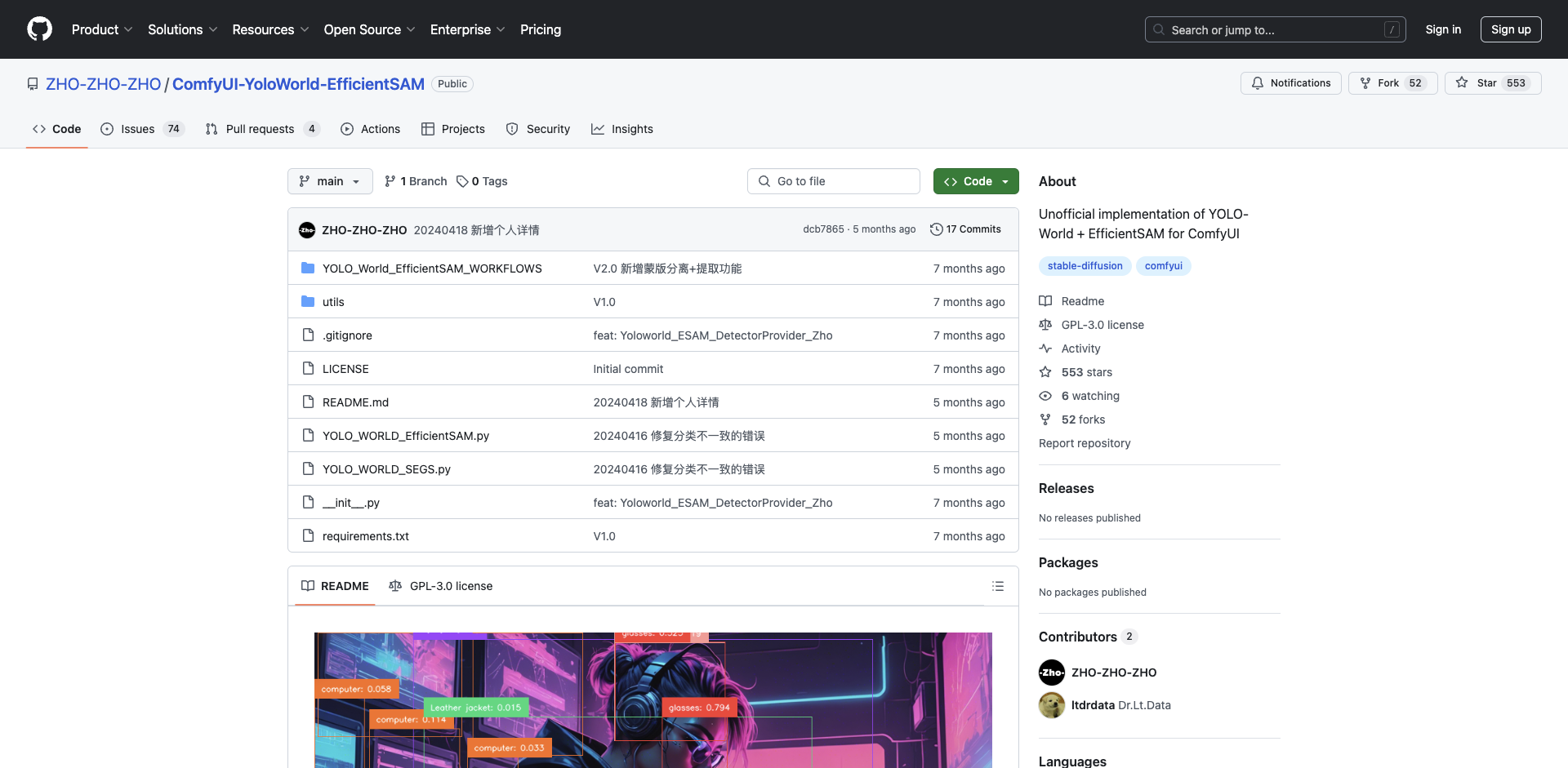Click the fork icon in Fork button
Image resolution: width=1568 pixels, height=768 pixels.
(1365, 83)
